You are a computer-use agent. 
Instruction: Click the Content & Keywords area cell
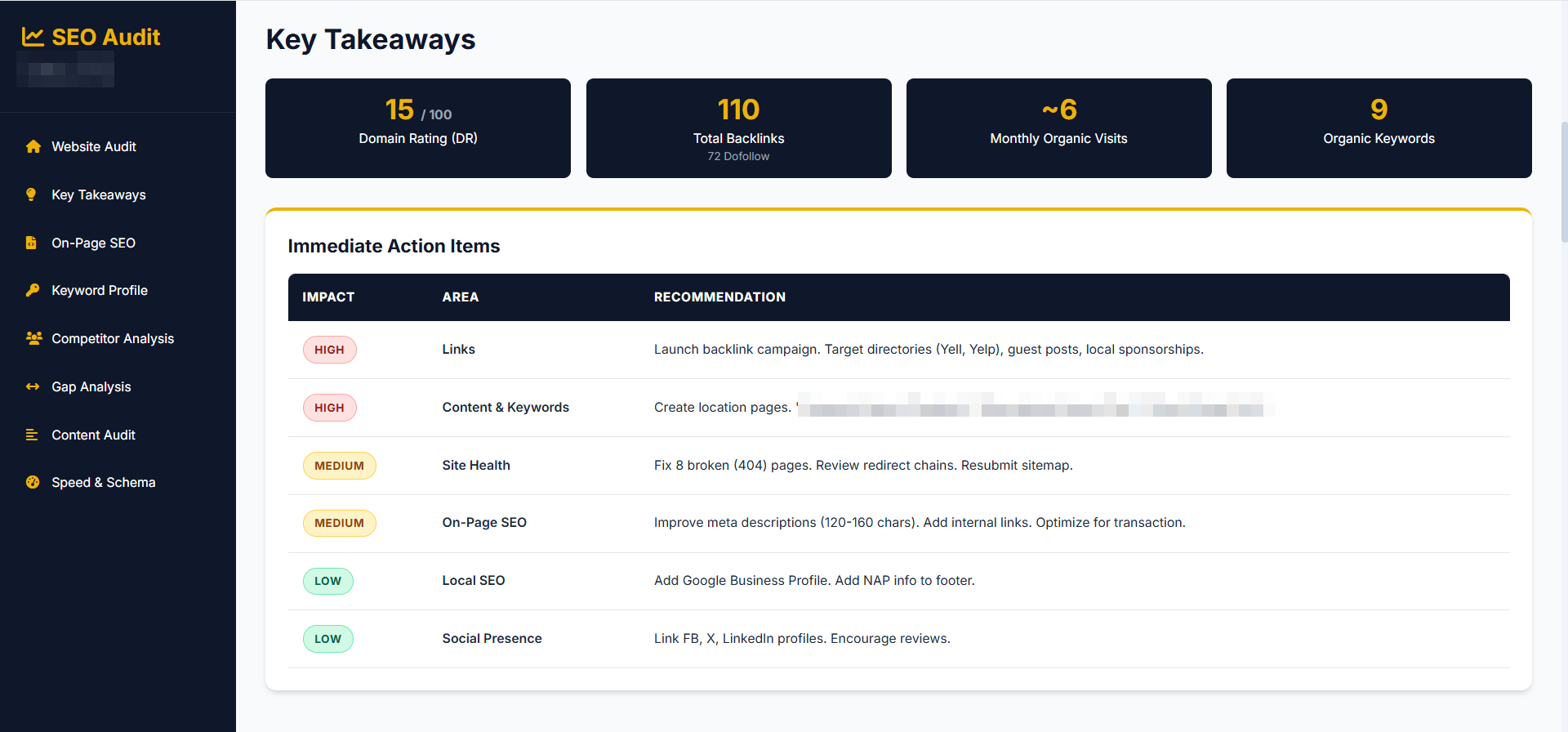coord(506,408)
